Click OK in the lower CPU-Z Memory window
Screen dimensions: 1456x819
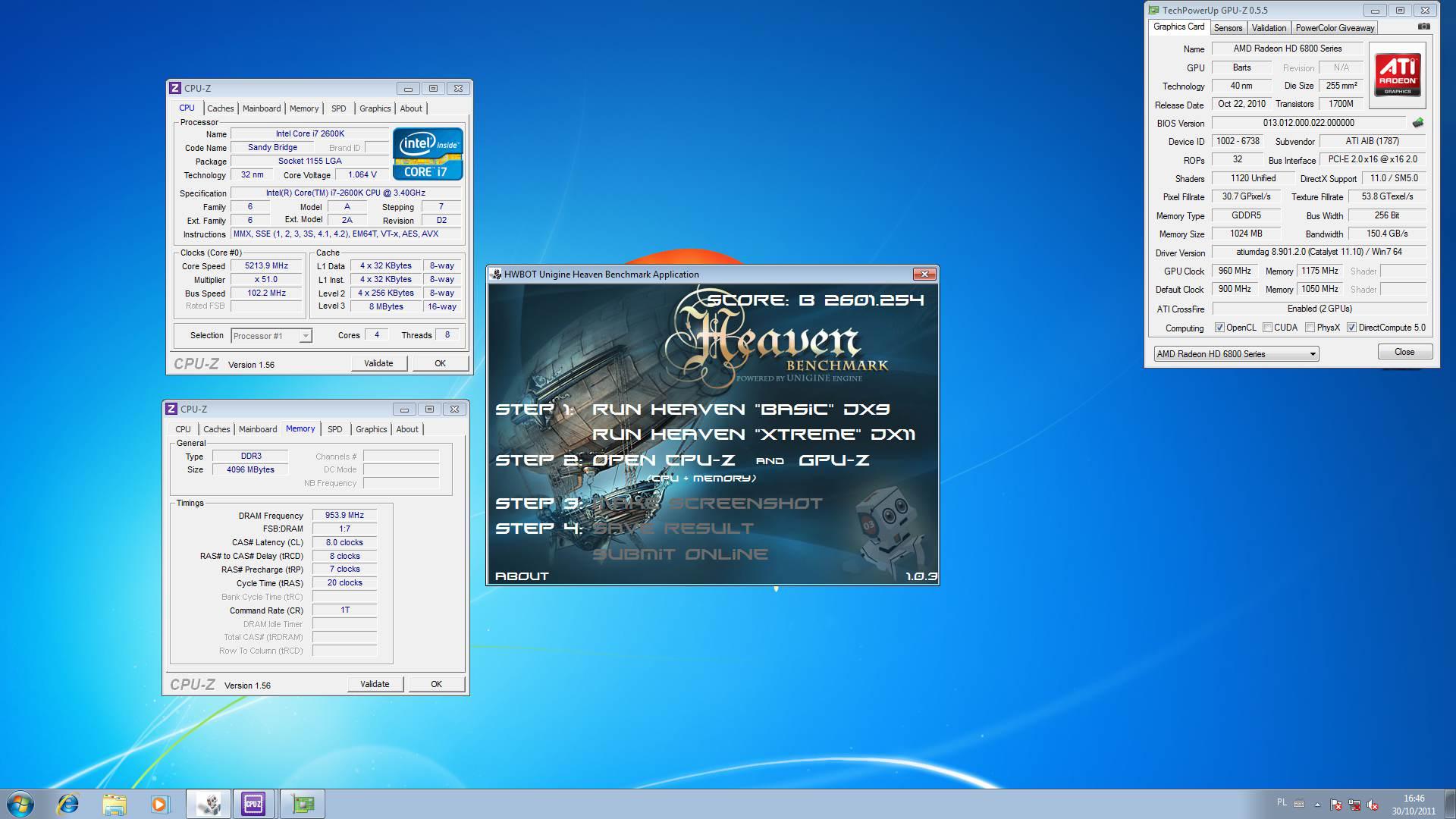[436, 684]
